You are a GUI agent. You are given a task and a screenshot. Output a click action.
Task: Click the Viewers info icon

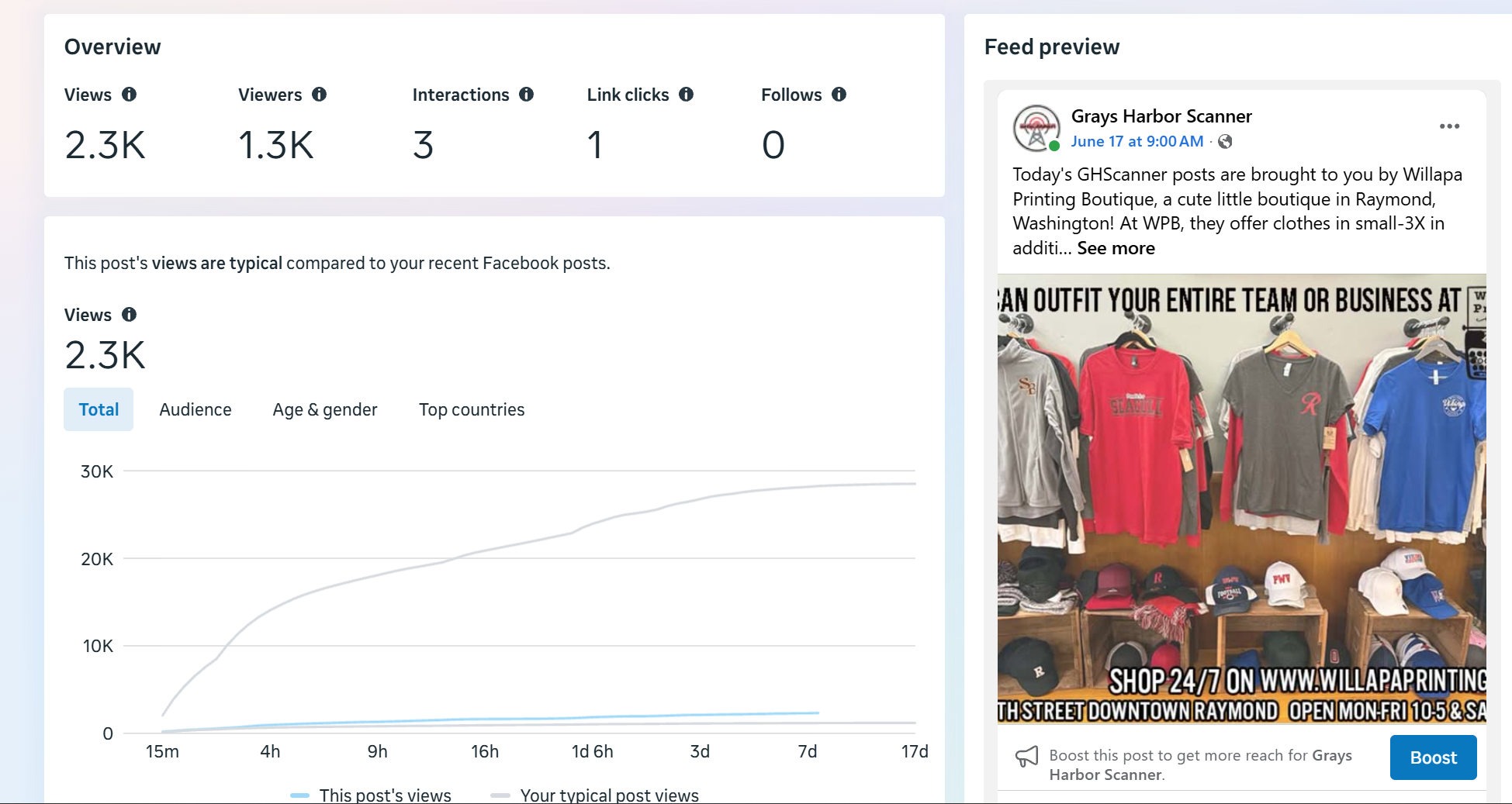click(319, 95)
